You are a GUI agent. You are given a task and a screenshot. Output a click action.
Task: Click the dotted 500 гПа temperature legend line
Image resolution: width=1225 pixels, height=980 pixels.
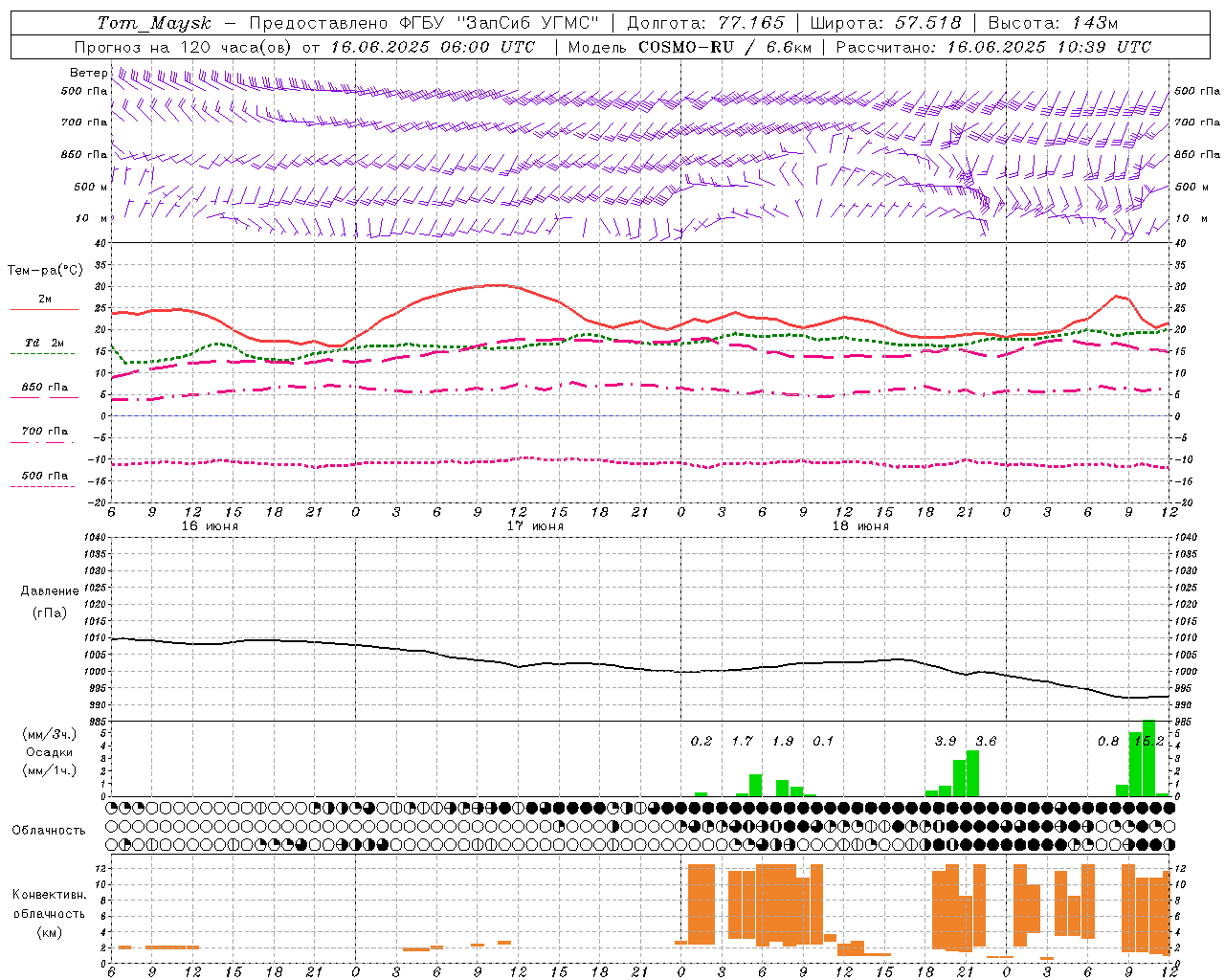point(42,486)
